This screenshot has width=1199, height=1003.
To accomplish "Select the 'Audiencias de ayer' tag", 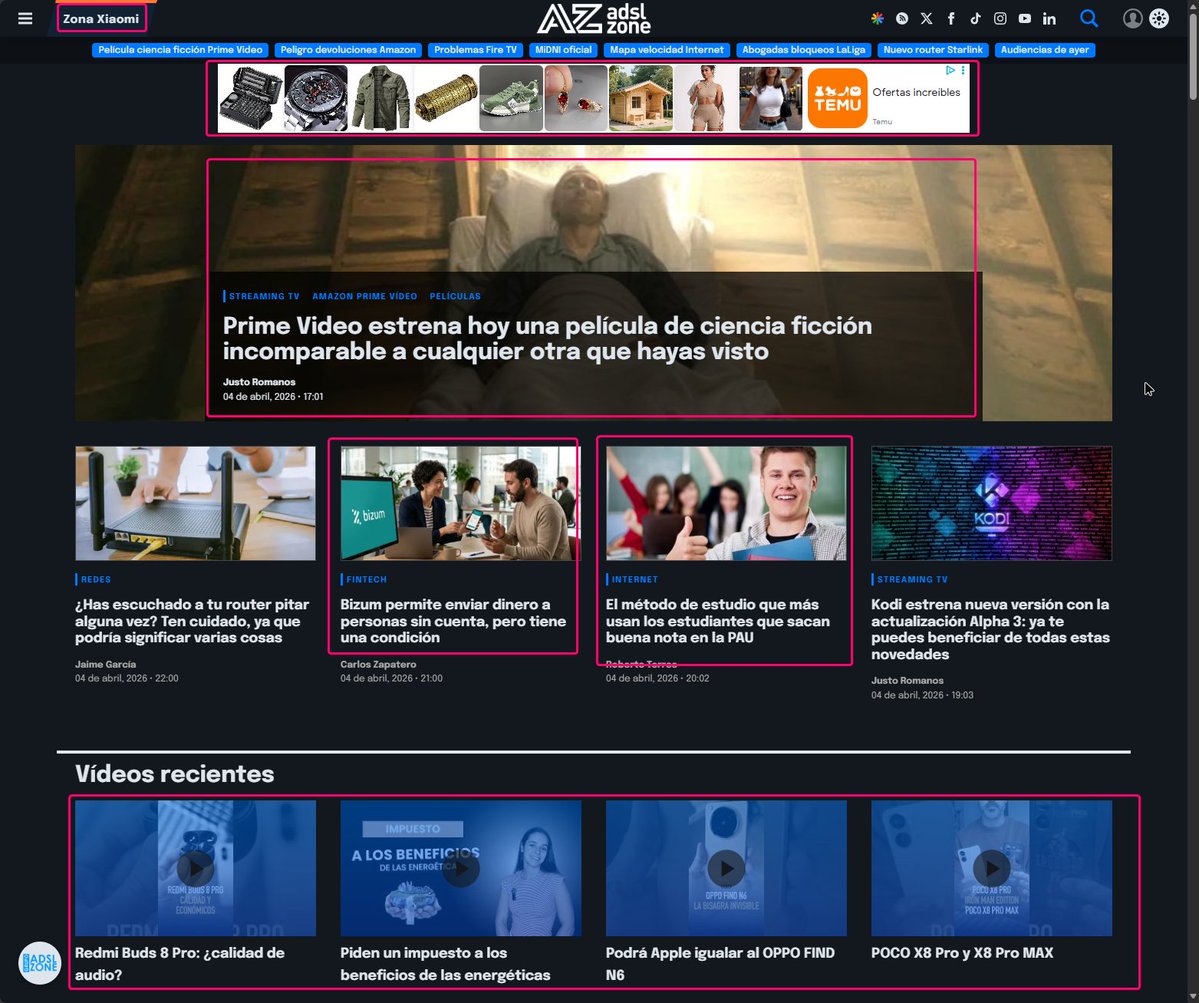I will (1045, 50).
